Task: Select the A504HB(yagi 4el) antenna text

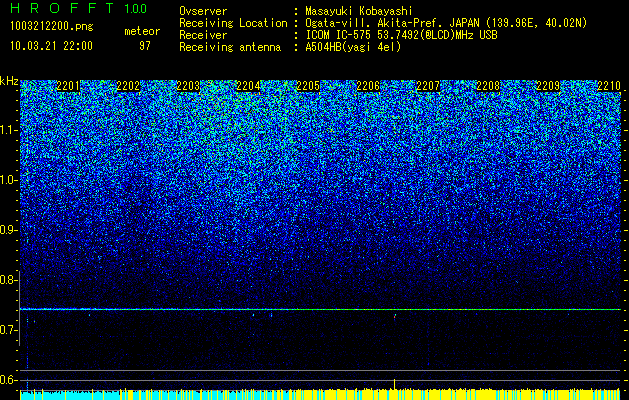Action: pos(353,47)
